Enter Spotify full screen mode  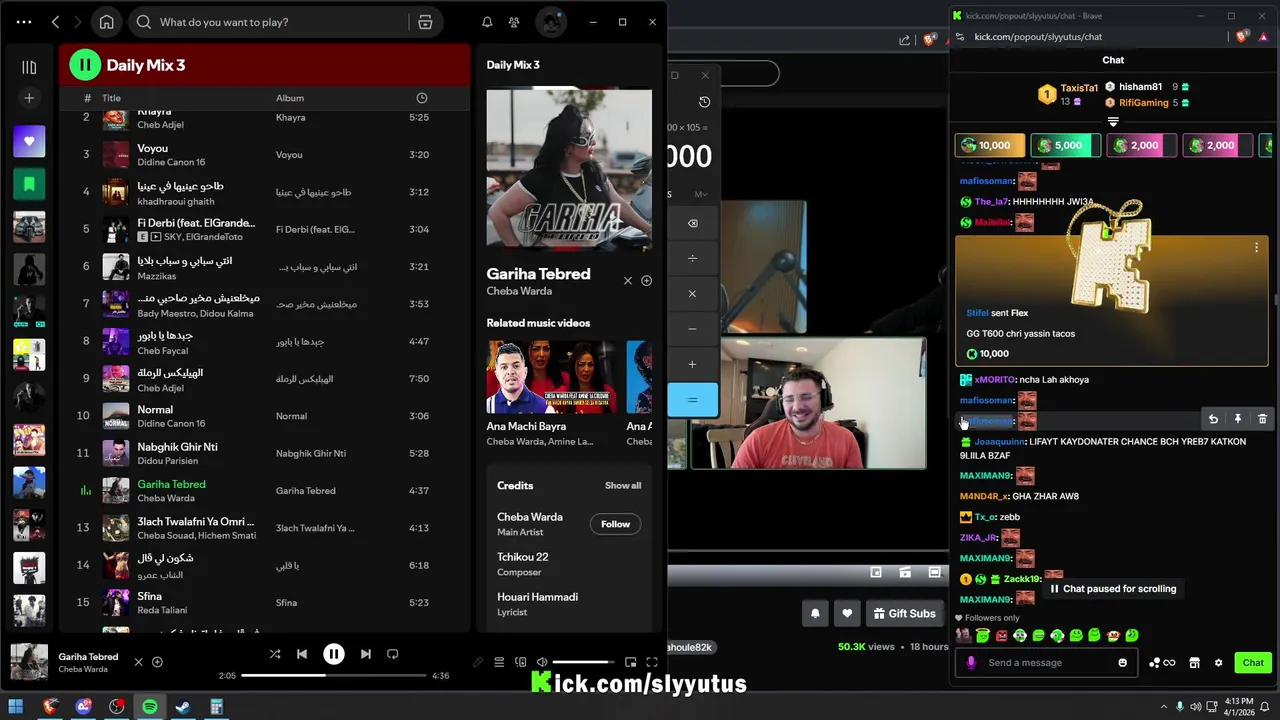click(x=652, y=662)
